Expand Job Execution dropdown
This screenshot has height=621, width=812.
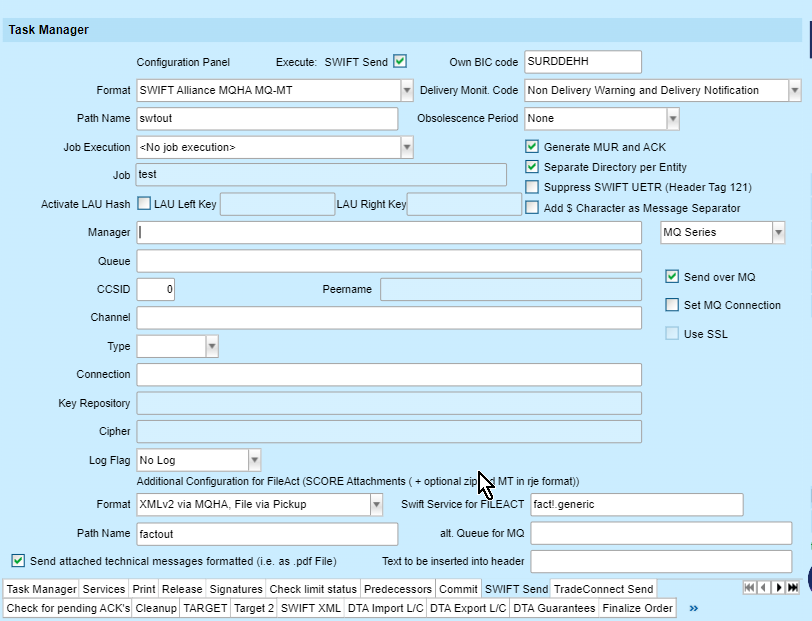407,147
